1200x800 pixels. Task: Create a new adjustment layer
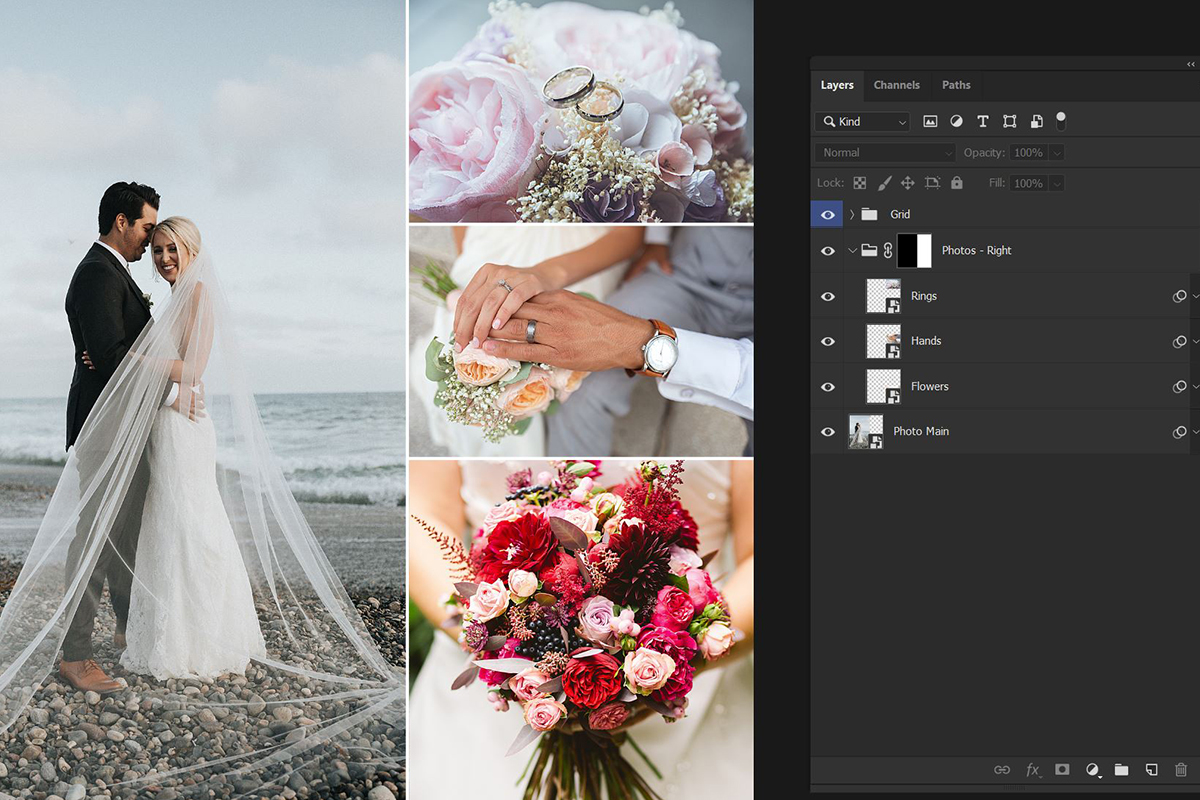pos(1091,769)
